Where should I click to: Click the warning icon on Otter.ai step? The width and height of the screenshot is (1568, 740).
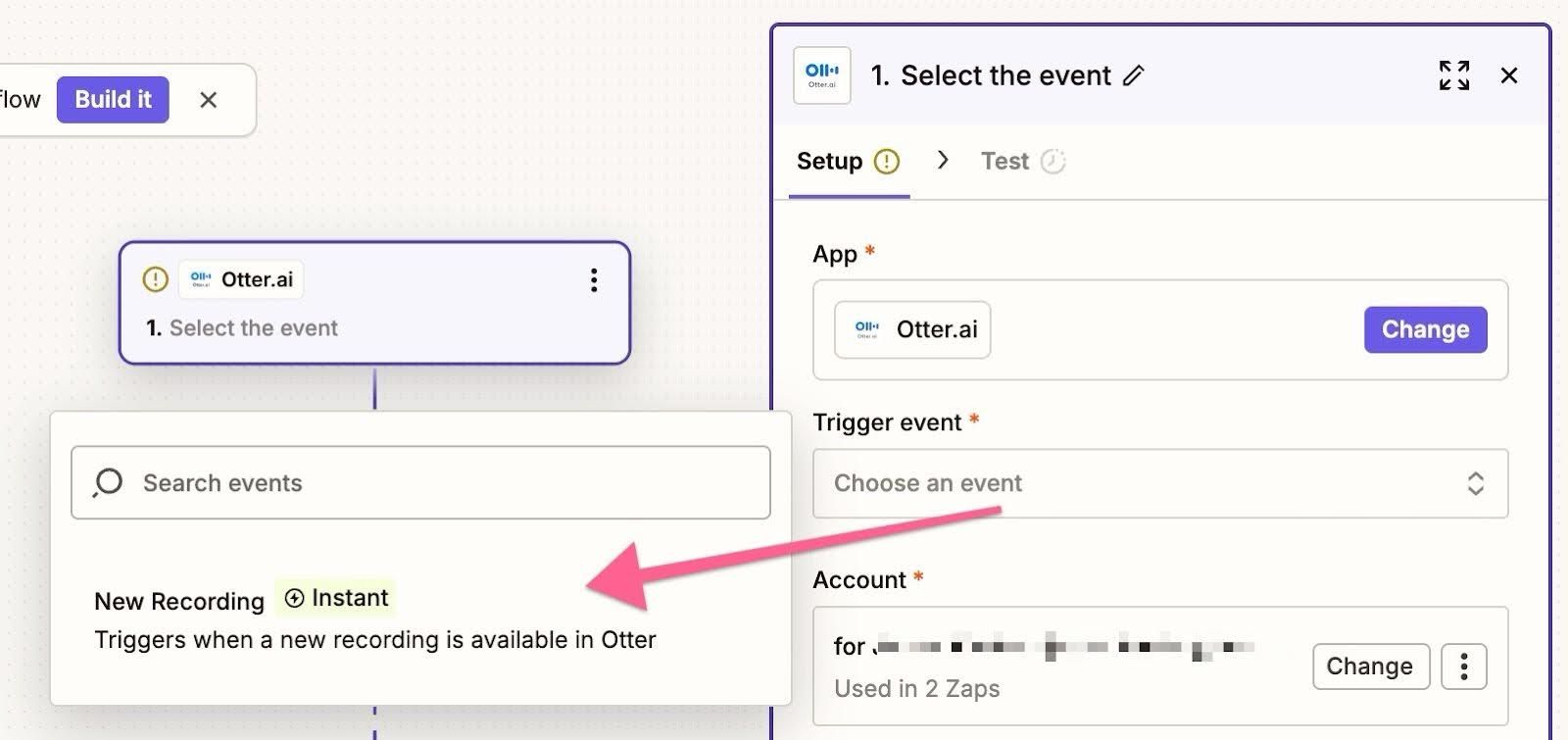tap(155, 279)
